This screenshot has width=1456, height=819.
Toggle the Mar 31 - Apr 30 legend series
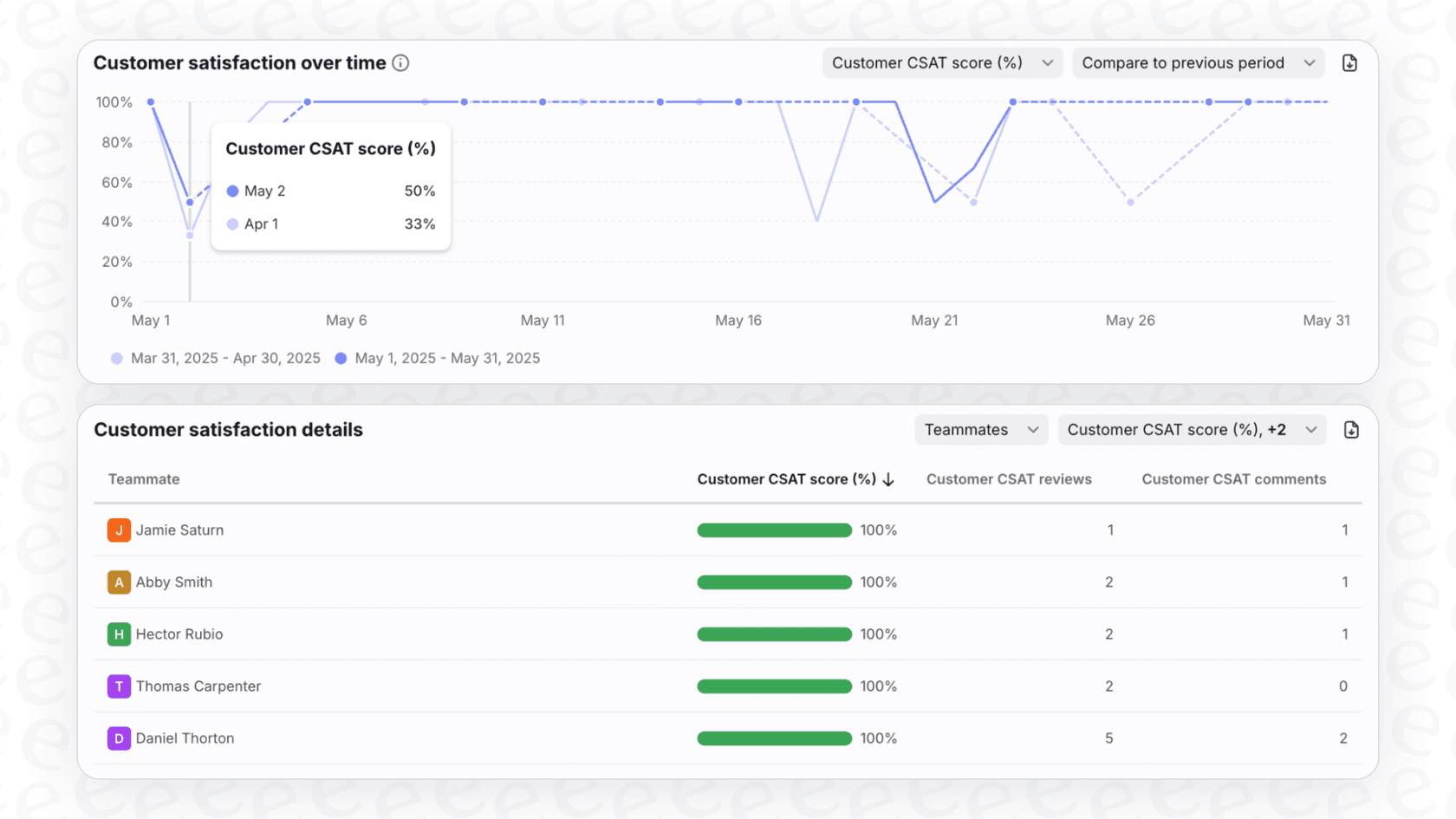point(215,357)
